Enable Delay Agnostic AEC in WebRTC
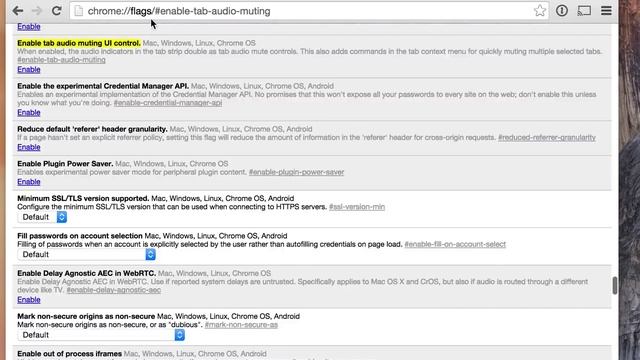Screen dimensions: 640x360 coord(29,300)
